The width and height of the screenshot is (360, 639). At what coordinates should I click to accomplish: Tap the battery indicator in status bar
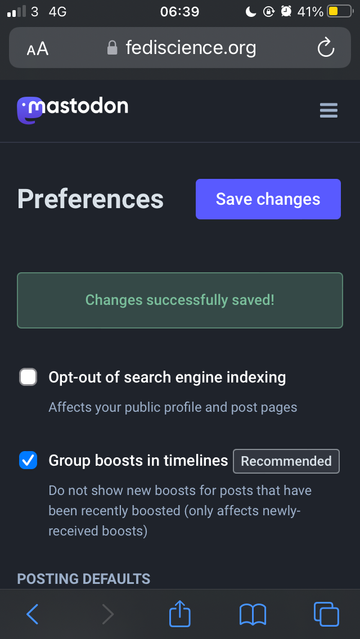coord(340,11)
